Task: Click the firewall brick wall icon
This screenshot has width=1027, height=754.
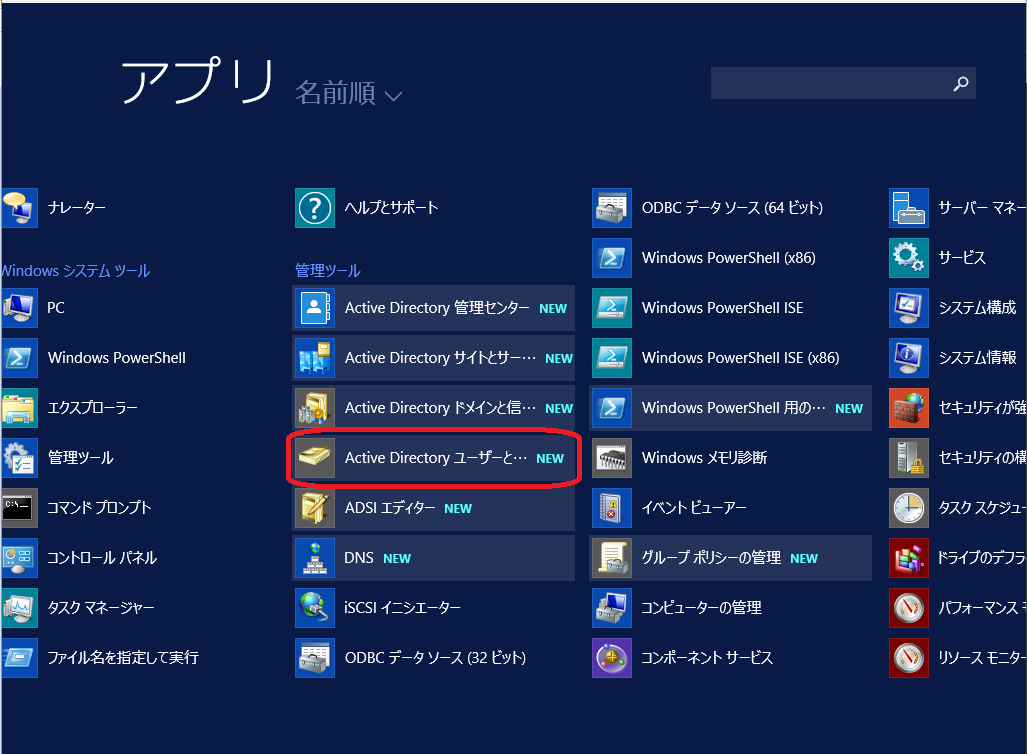Action: click(909, 407)
